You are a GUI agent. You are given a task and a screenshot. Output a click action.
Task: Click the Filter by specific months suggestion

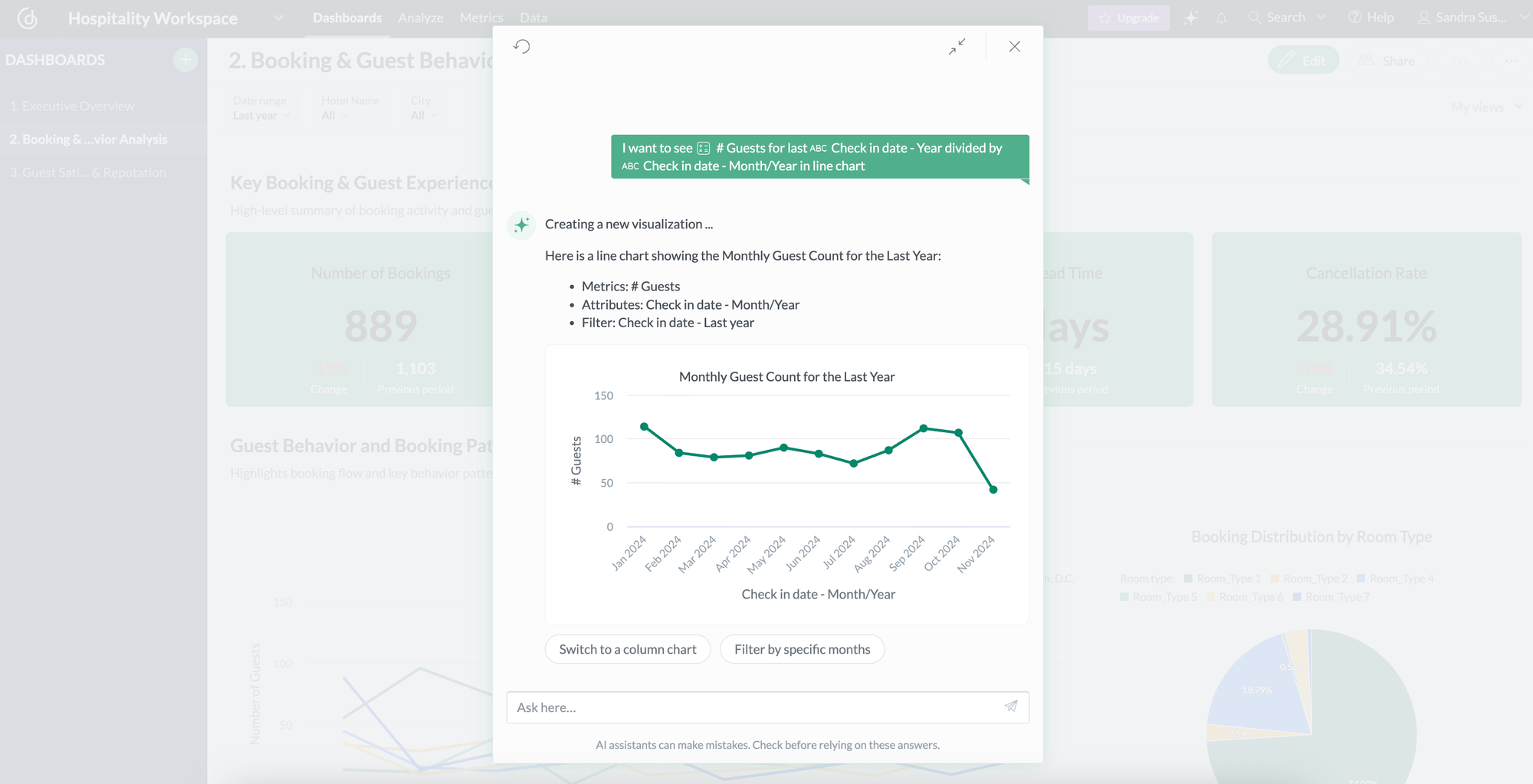pos(802,648)
